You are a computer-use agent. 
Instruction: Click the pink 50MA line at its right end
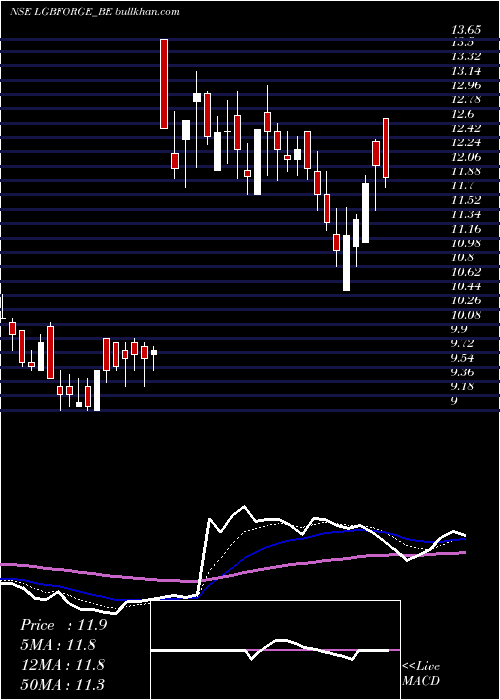coord(464,552)
